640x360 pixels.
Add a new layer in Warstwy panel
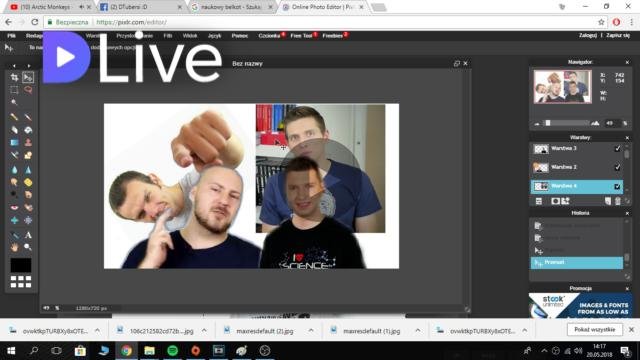(608, 201)
